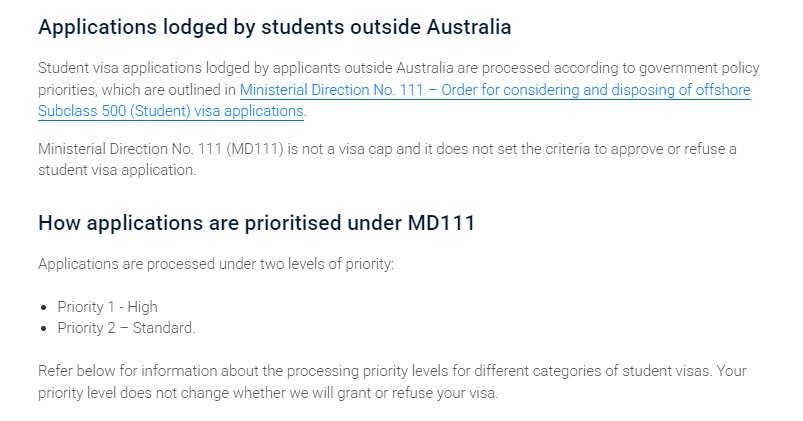Image resolution: width=803 pixels, height=421 pixels.
Task: Click the 'Priority 2 – Standard.' list item
Action: point(126,328)
